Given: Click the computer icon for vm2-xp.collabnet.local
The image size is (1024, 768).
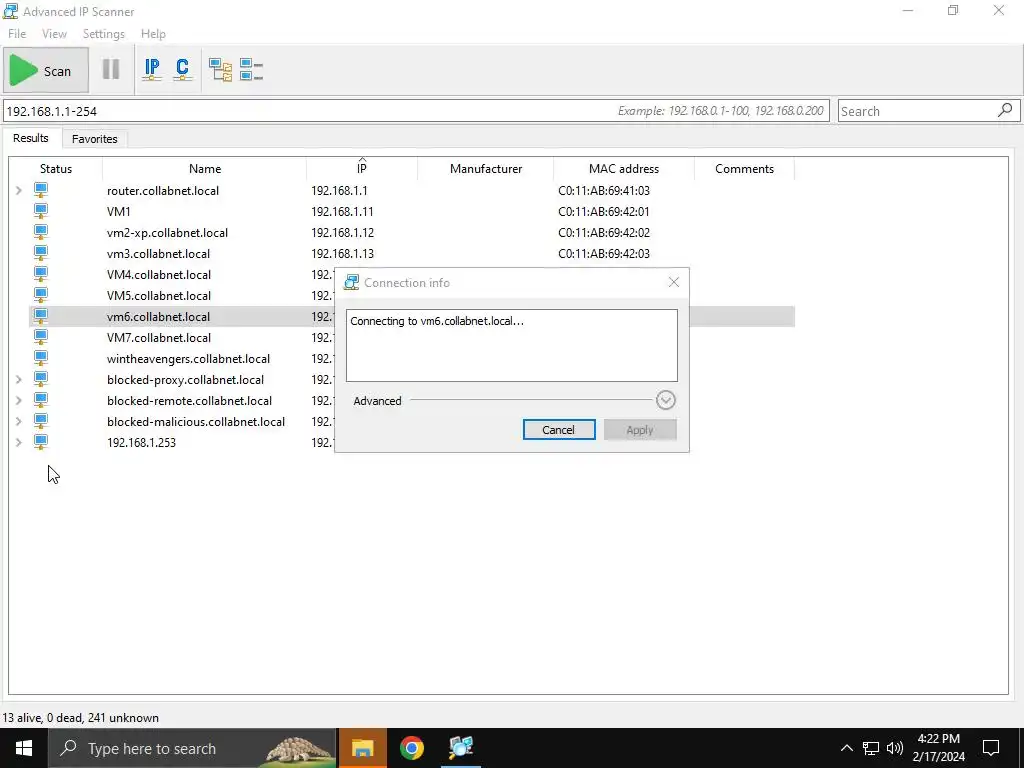Looking at the screenshot, I should tap(40, 232).
